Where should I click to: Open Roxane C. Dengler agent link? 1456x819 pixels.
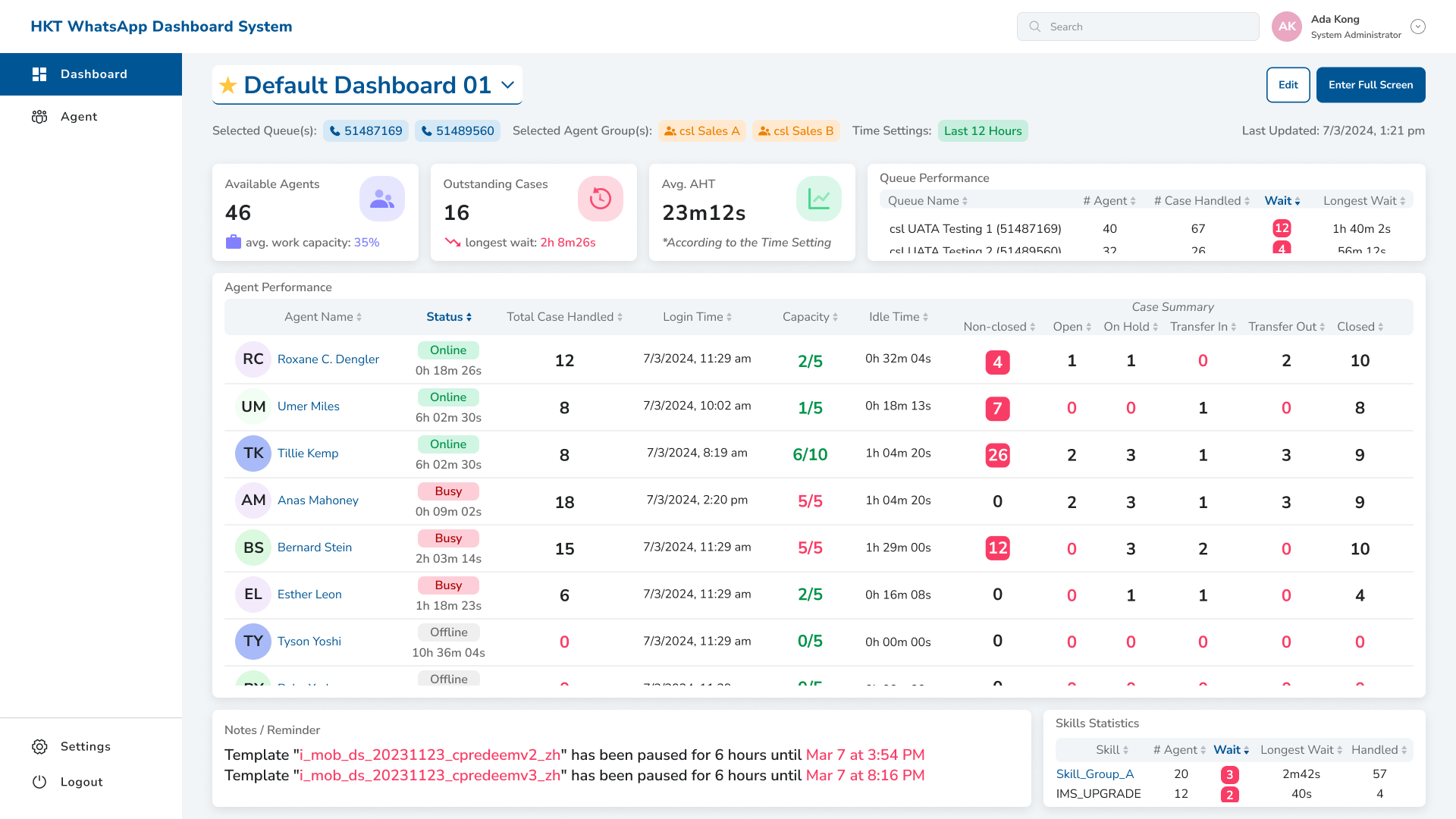coord(328,359)
